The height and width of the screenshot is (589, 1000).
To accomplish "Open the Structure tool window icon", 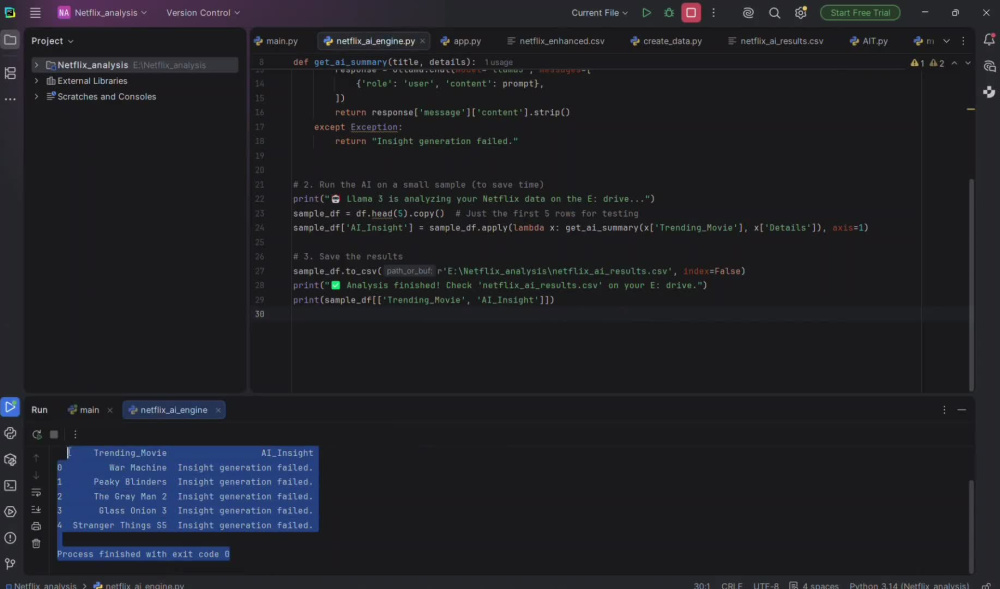I will (10, 73).
